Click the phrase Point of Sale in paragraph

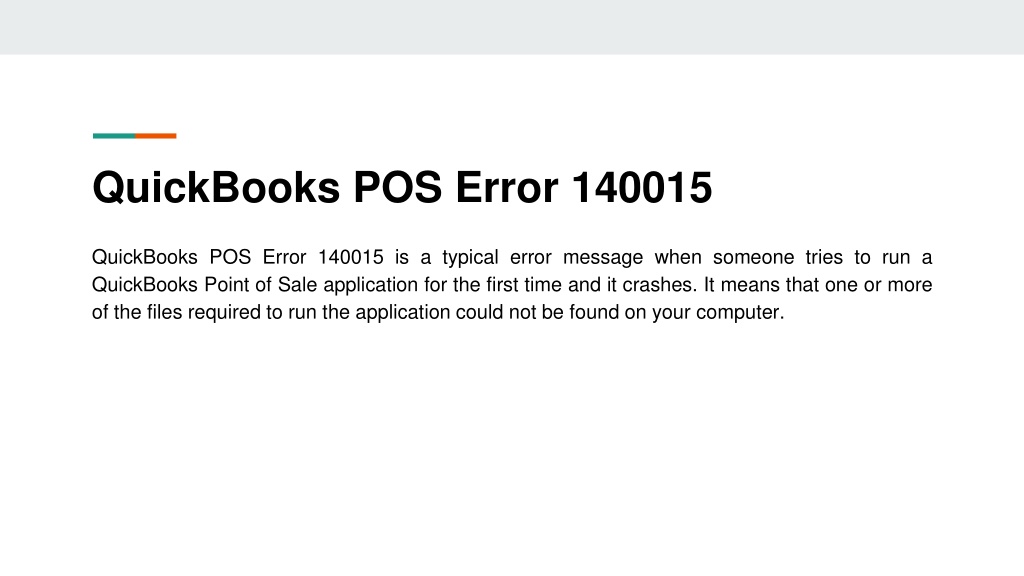[x=261, y=285]
